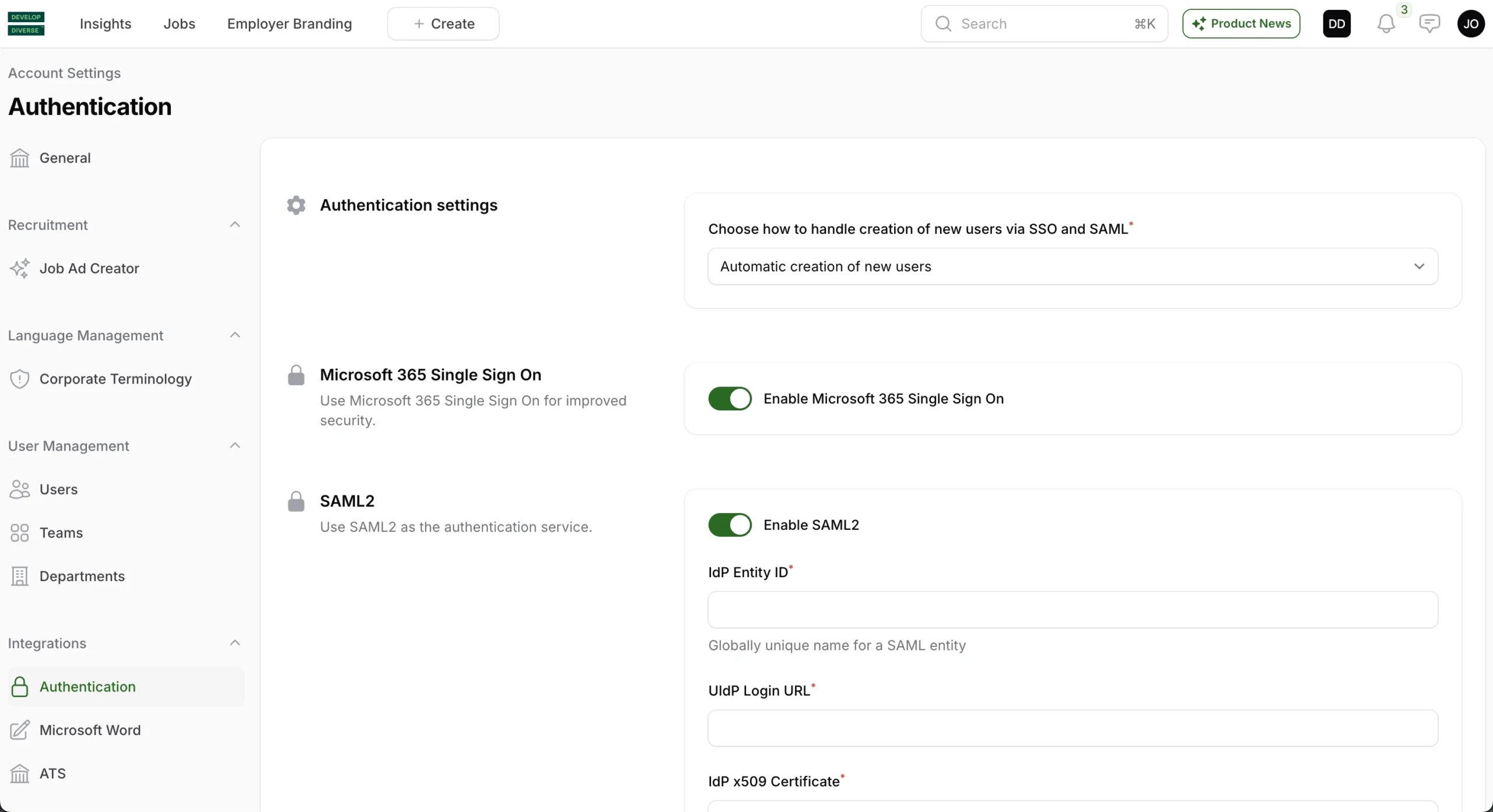Click the notification bell icon
1493x812 pixels.
1386,24
